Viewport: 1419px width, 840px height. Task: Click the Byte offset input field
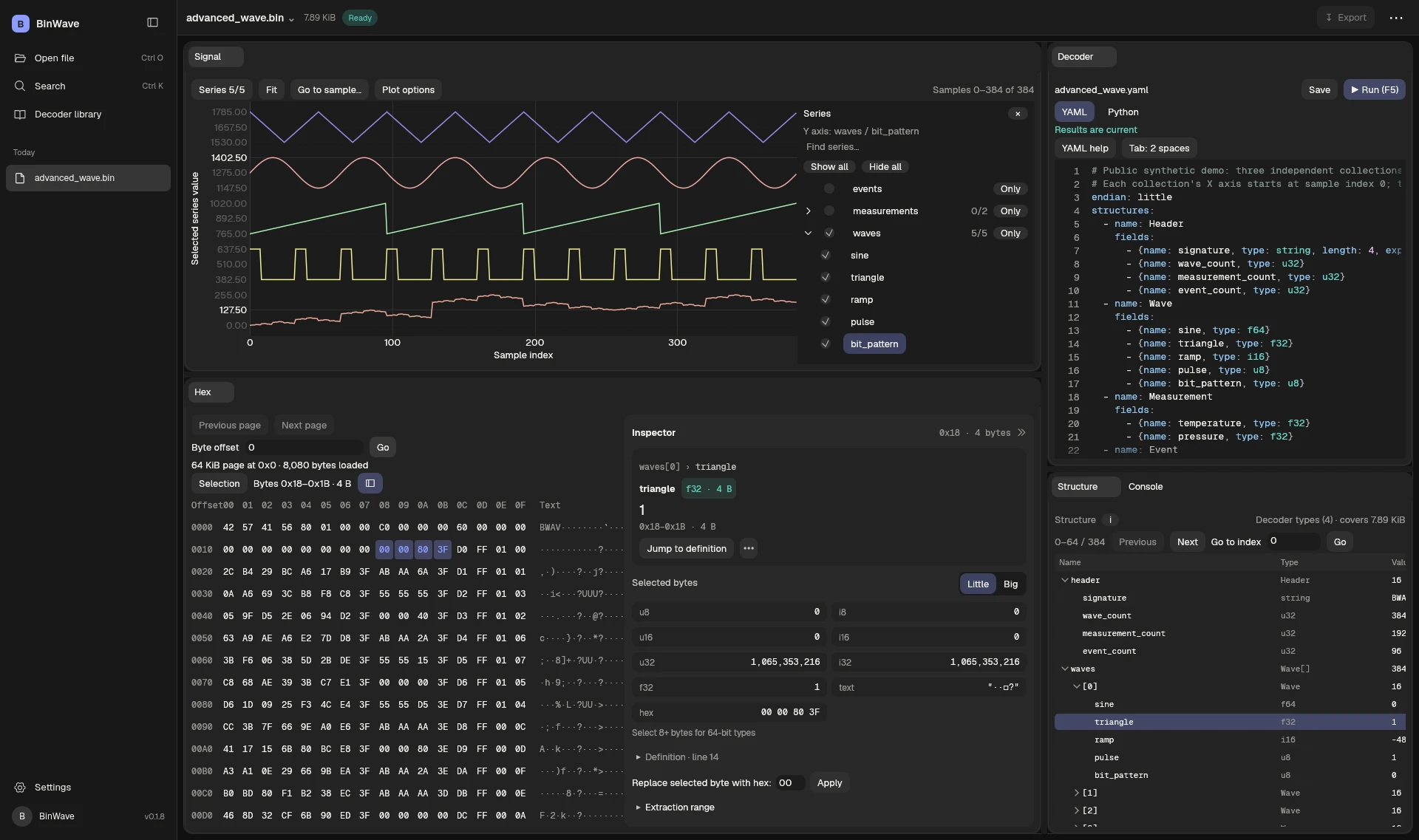(303, 448)
